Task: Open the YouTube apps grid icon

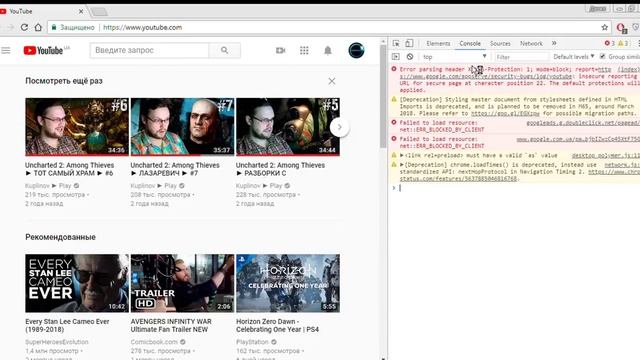Action: (304, 50)
